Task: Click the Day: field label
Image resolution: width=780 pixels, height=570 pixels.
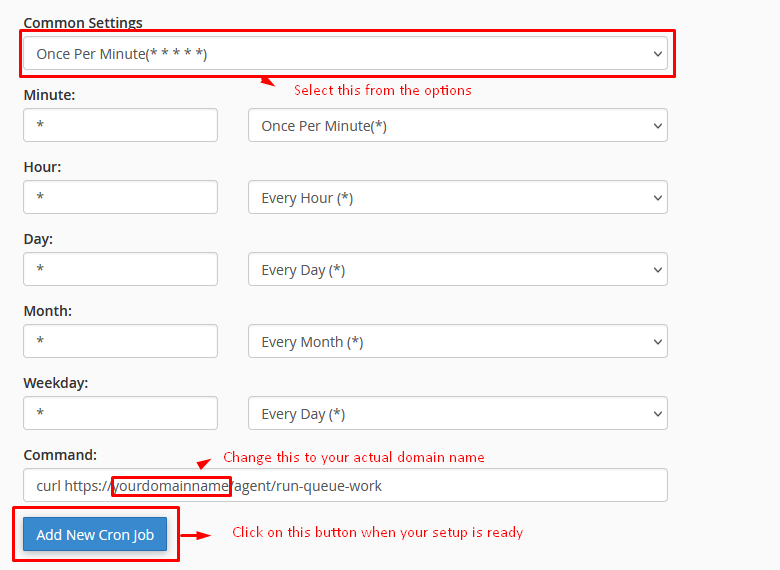Action: [38, 239]
